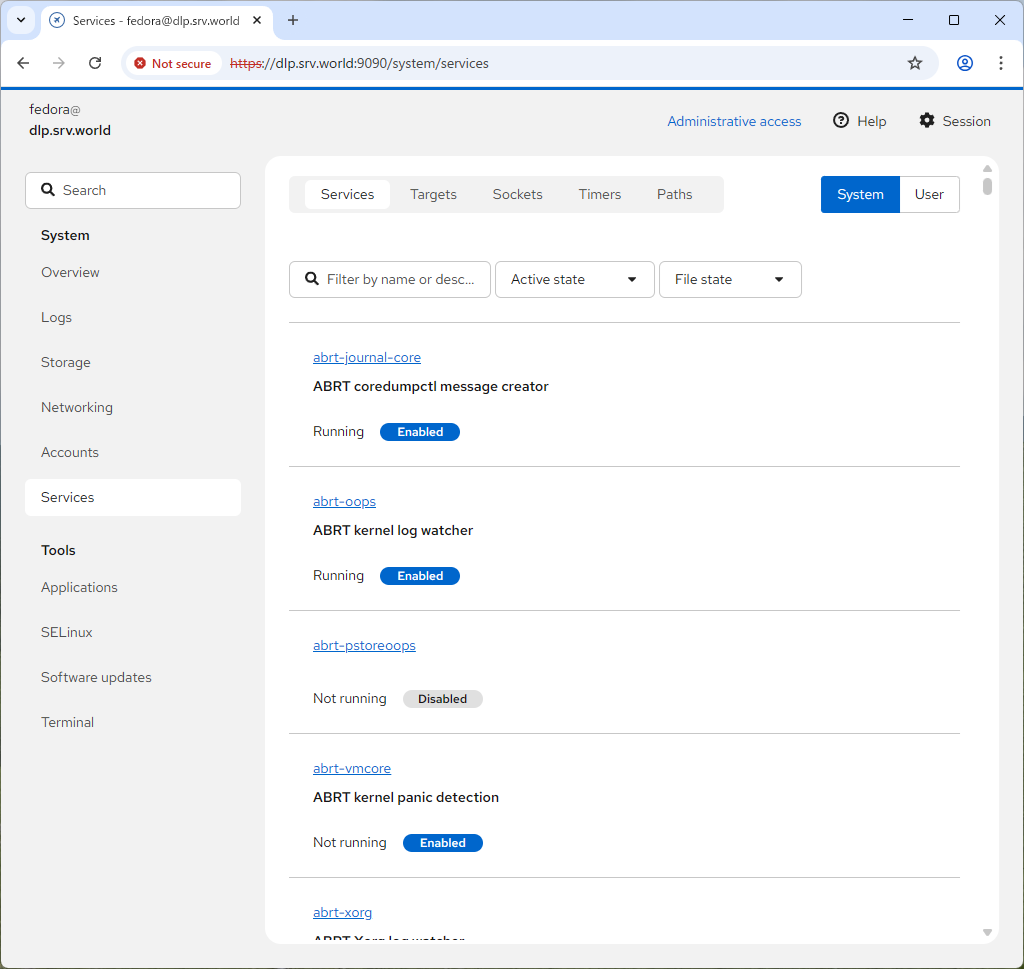
Task: Select the System services toggle
Action: click(x=860, y=195)
